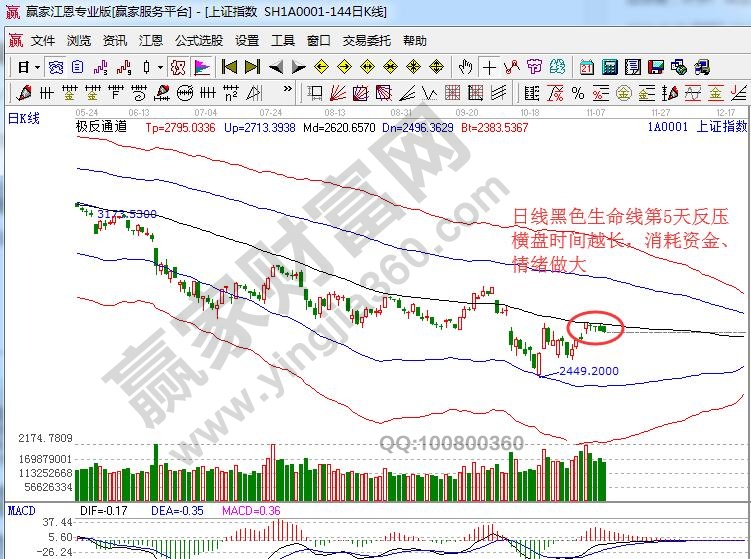The image size is (751, 559).
Task: Click the 上证指数 label at chart top-right
Action: (x=721, y=128)
